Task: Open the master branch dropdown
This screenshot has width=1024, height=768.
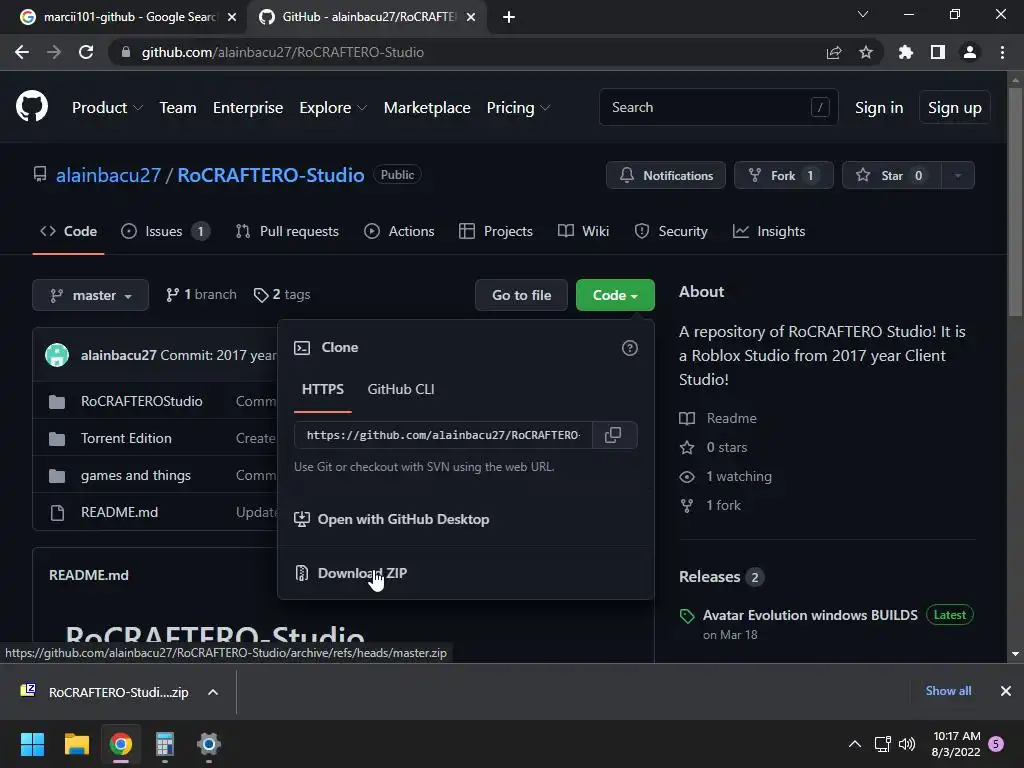Action: click(90, 295)
